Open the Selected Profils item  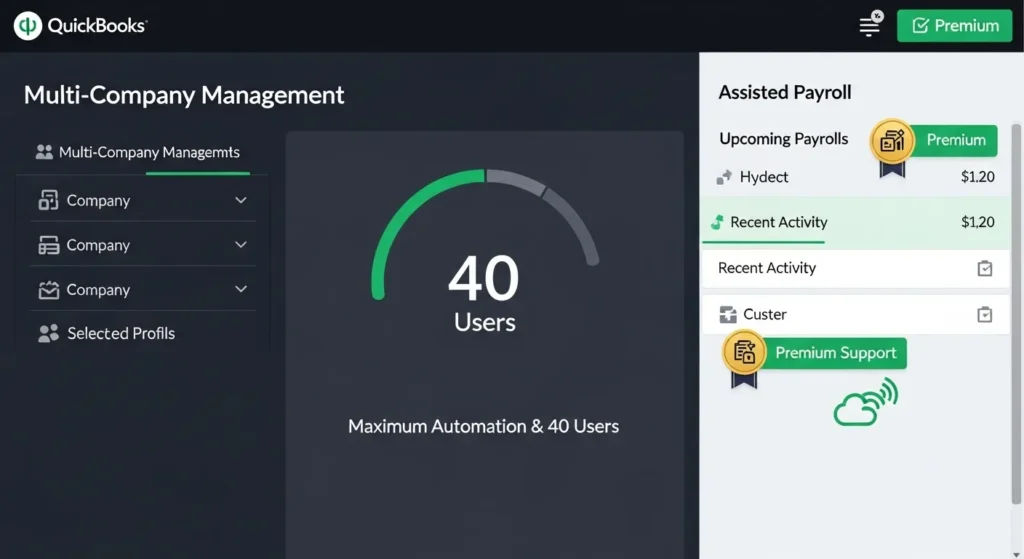120,334
